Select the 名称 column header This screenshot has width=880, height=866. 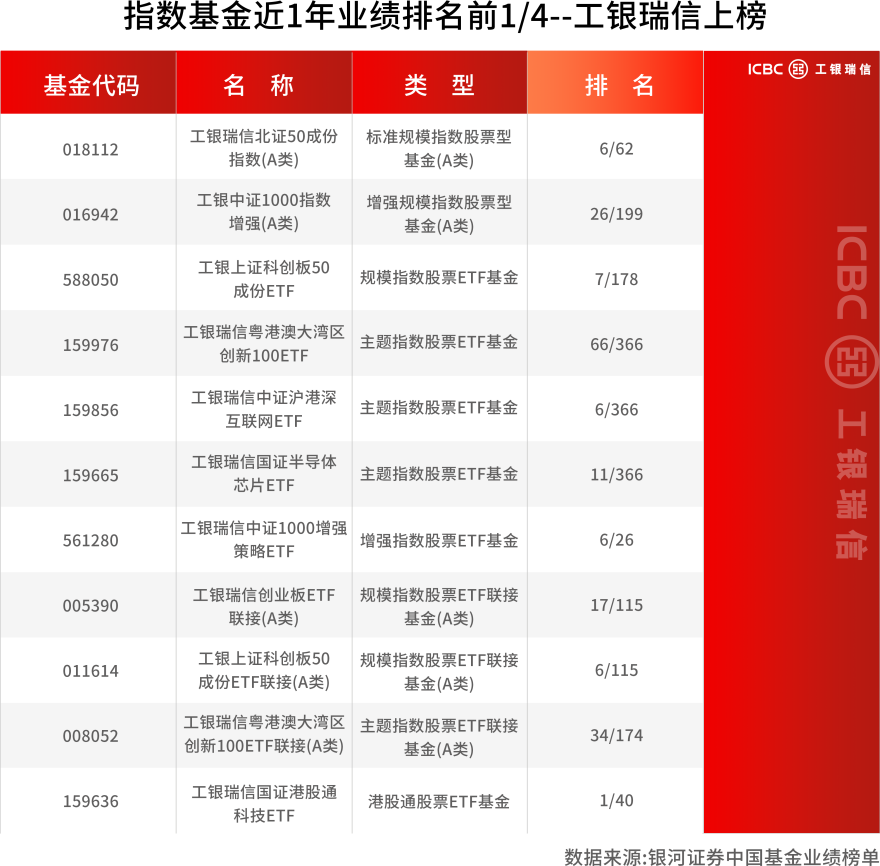pyautogui.click(x=264, y=83)
